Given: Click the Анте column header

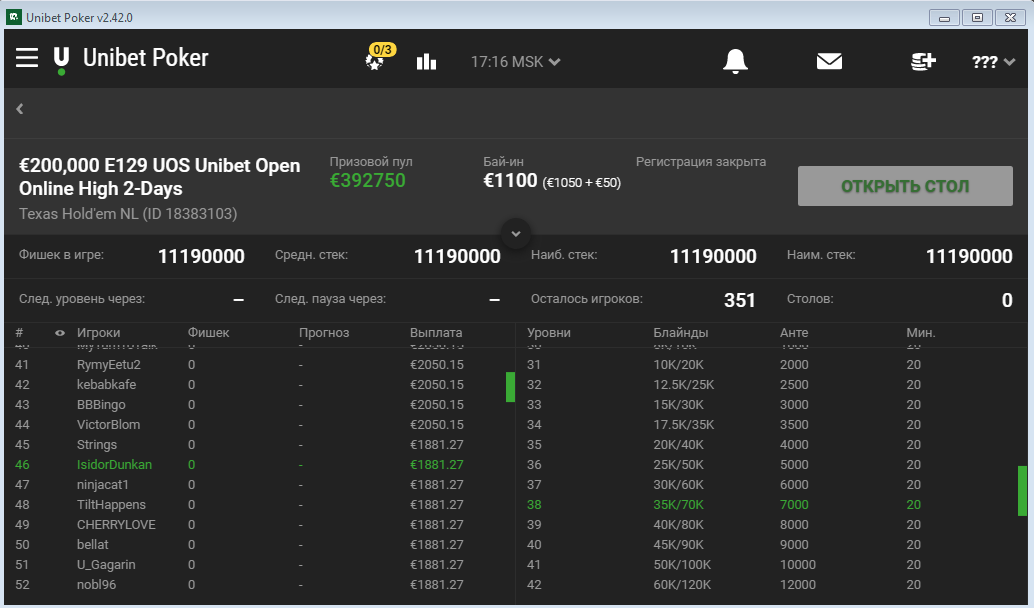Looking at the screenshot, I should point(794,333).
